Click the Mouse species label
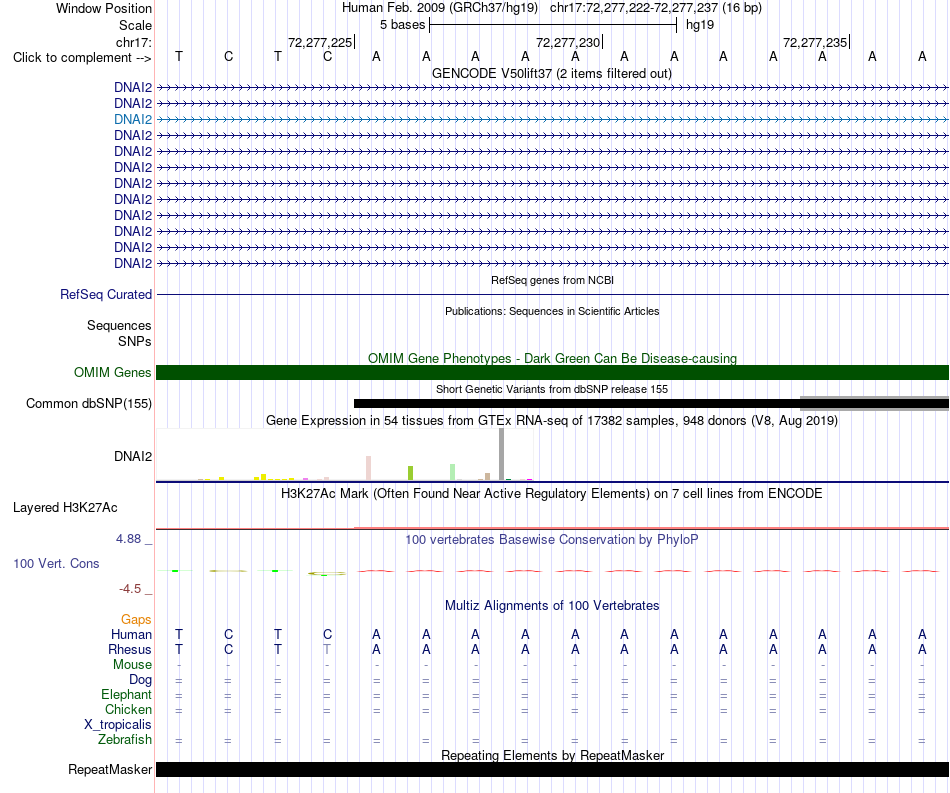Image resolution: width=950 pixels, height=793 pixels. tap(132, 665)
